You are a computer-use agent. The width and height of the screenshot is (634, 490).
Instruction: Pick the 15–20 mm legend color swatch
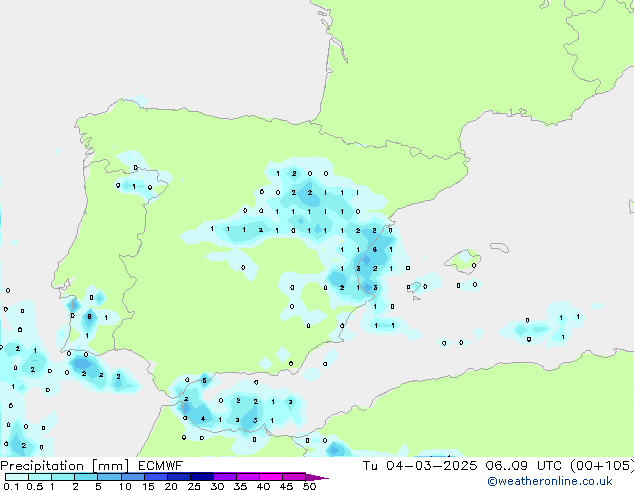(x=156, y=477)
